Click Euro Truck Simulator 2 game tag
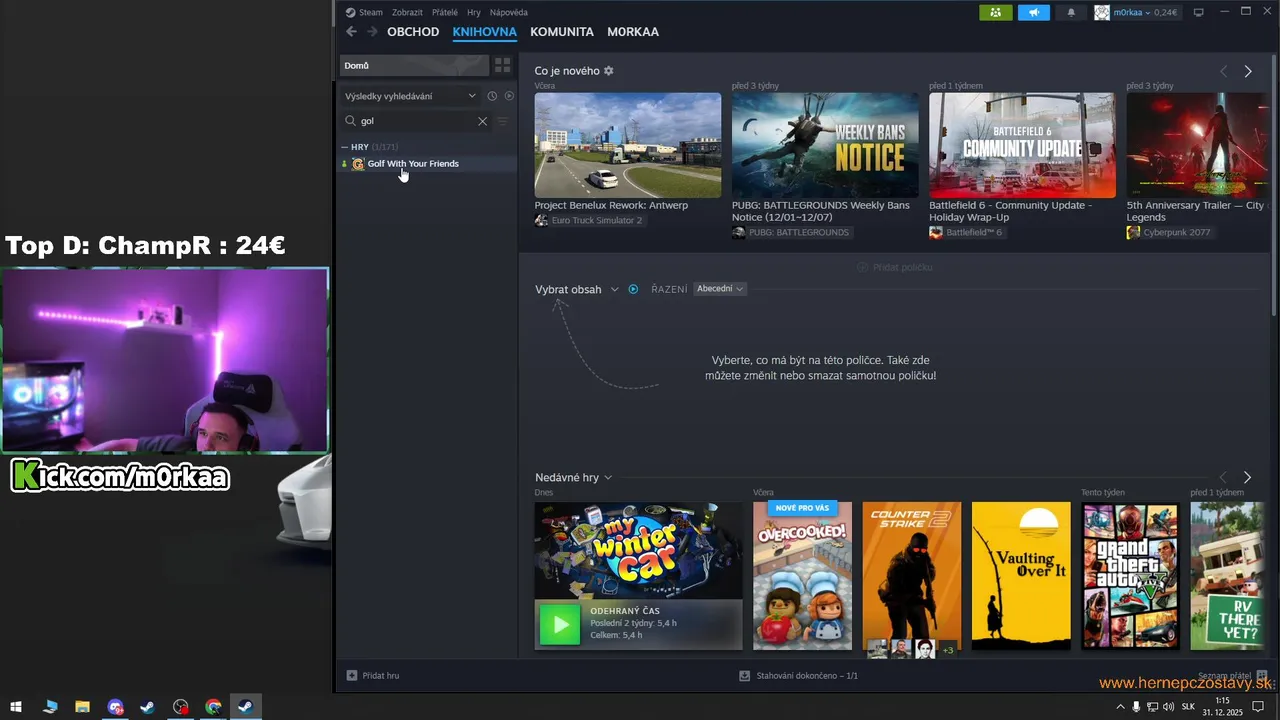The image size is (1280, 720). (589, 220)
